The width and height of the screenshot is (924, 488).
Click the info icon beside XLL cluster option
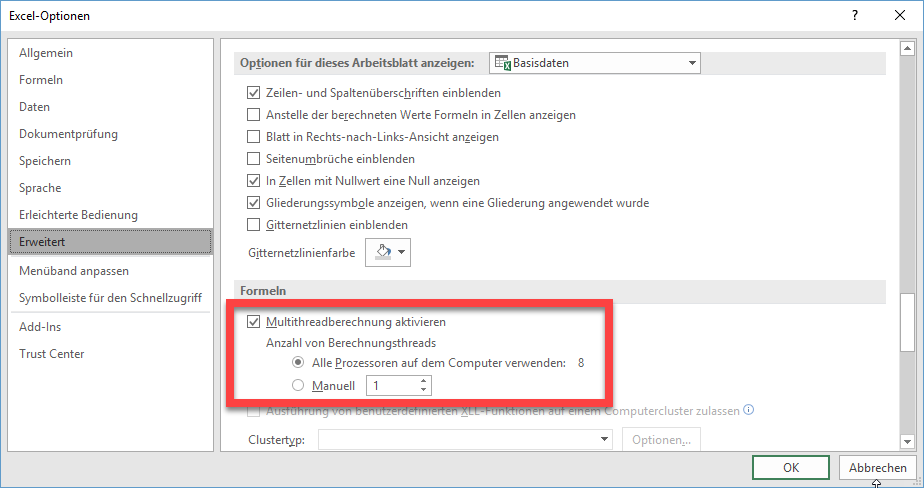[749, 409]
